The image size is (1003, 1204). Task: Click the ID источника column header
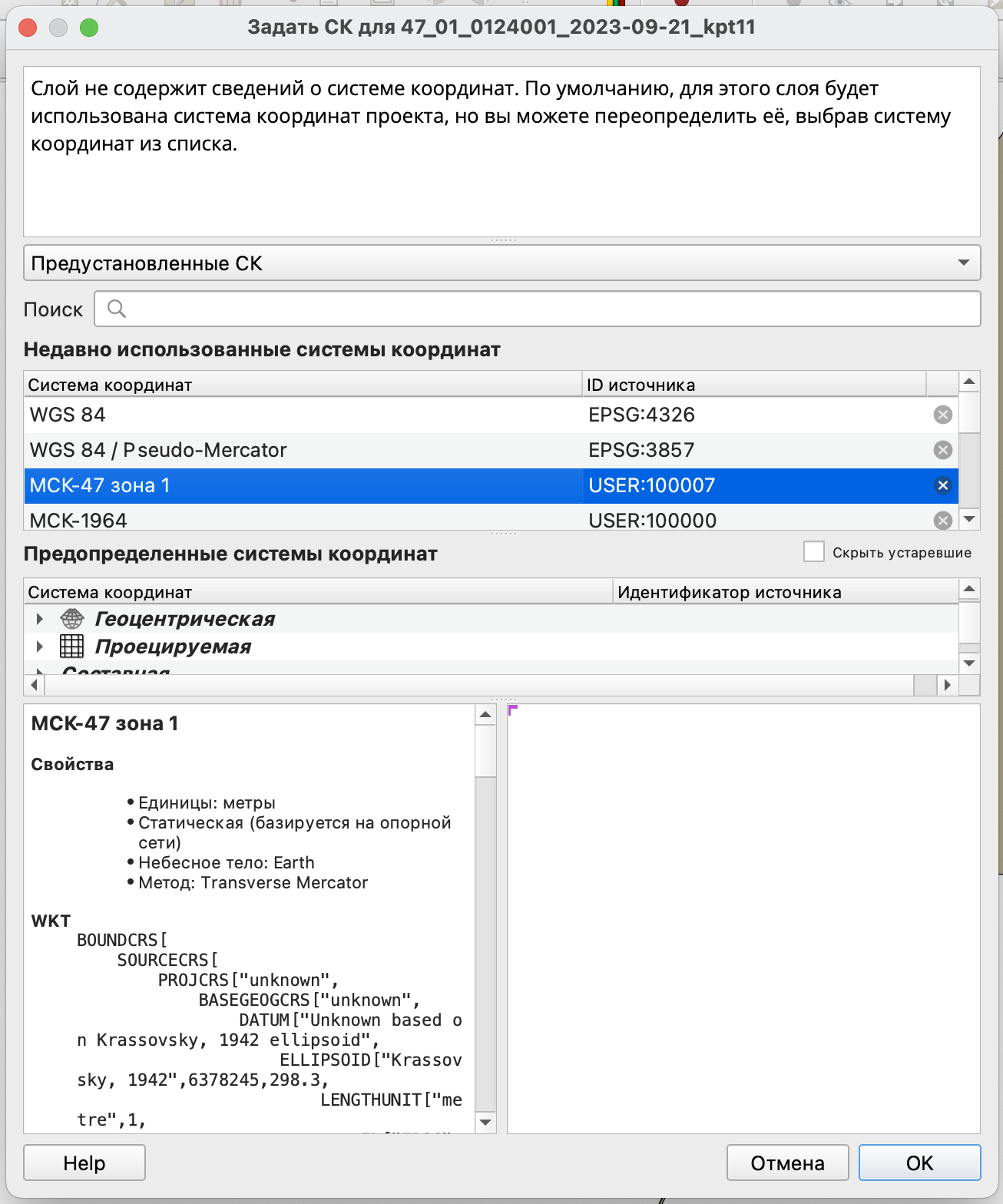click(753, 385)
